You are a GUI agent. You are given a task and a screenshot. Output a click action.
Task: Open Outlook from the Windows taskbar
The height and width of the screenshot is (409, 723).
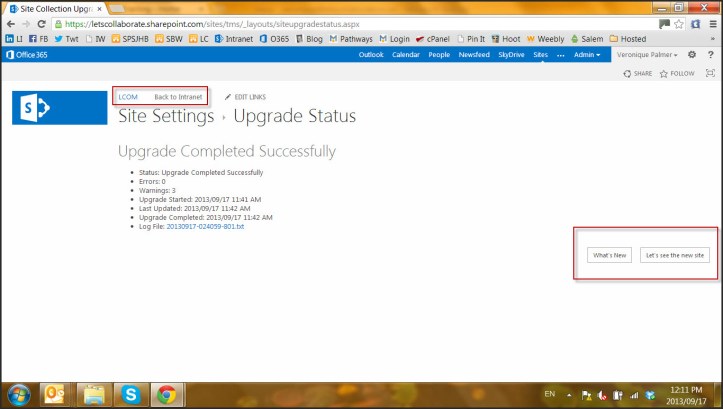point(53,393)
